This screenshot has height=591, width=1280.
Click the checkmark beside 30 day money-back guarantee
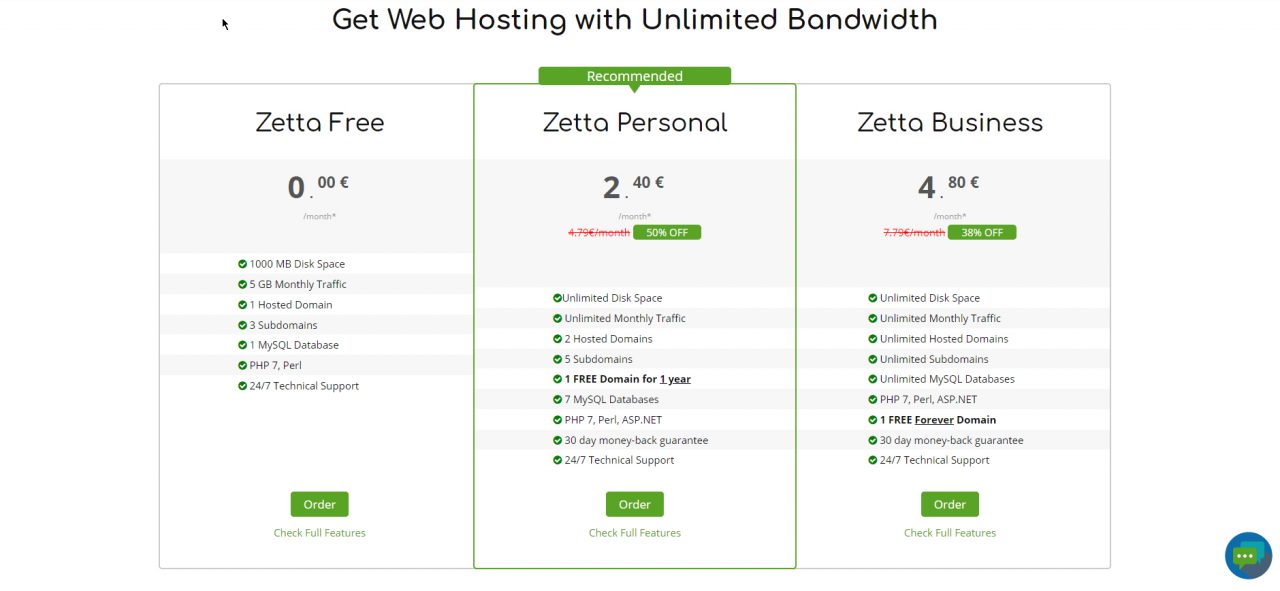556,440
